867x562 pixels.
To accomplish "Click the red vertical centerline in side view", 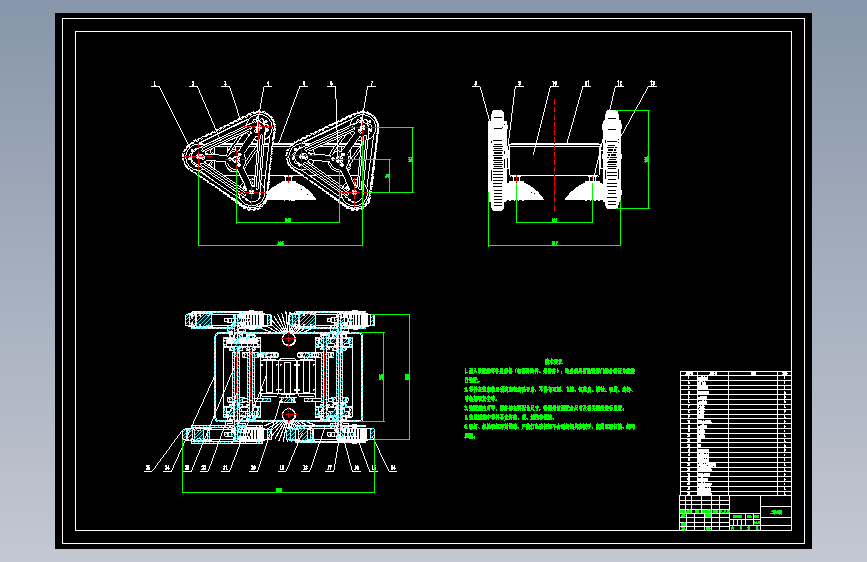I will point(555,155).
